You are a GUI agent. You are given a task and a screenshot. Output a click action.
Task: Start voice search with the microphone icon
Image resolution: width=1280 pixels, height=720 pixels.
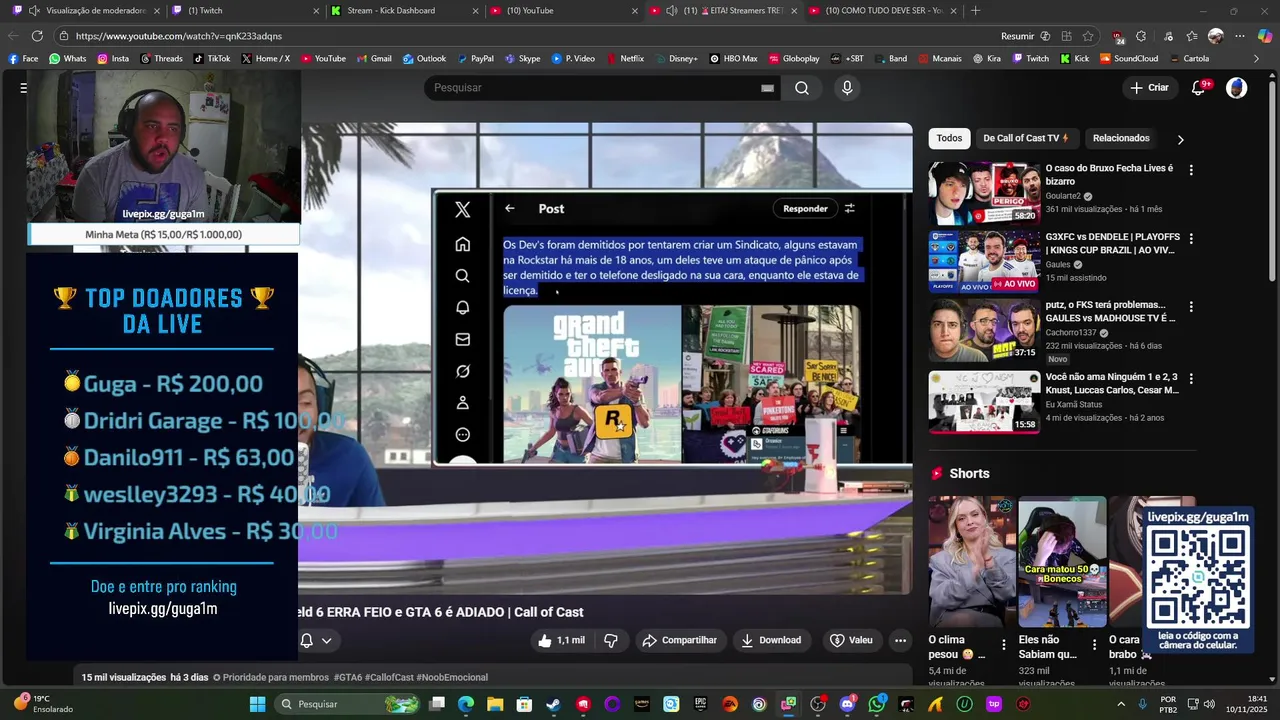(x=847, y=88)
